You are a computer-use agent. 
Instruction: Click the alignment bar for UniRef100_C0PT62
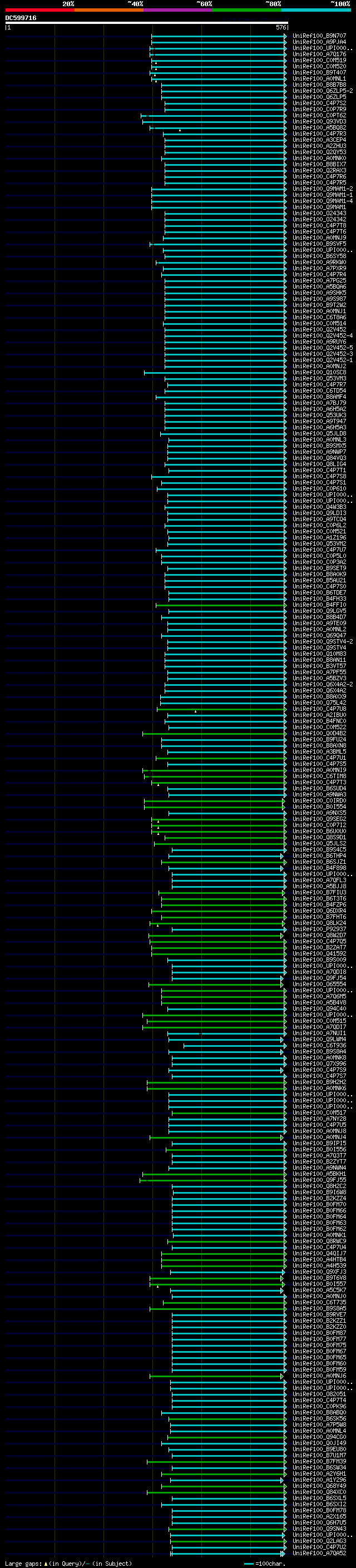point(214,116)
